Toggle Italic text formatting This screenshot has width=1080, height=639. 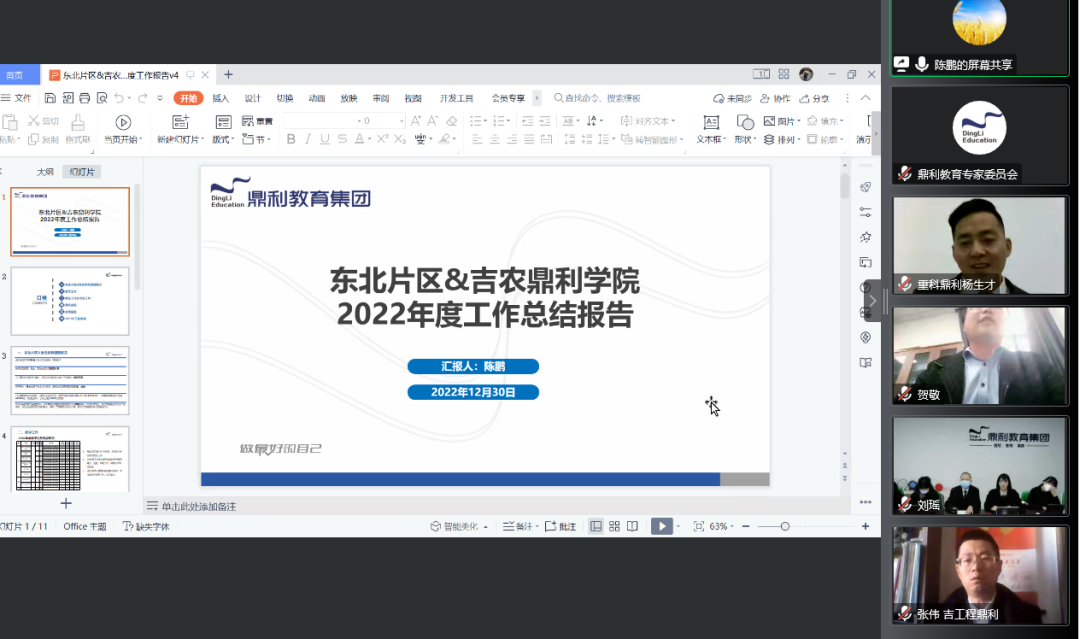pos(308,139)
